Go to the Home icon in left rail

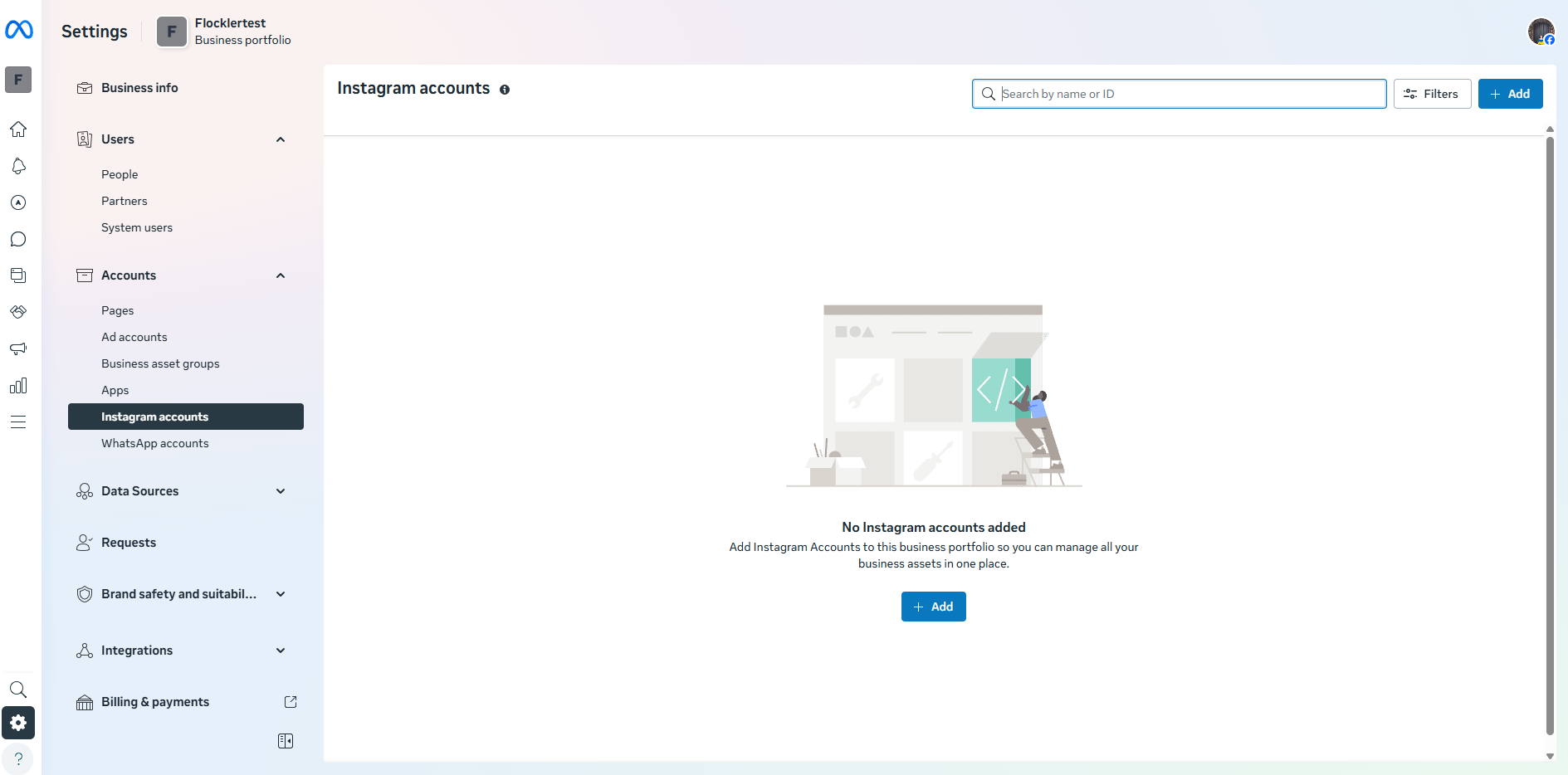(x=18, y=129)
